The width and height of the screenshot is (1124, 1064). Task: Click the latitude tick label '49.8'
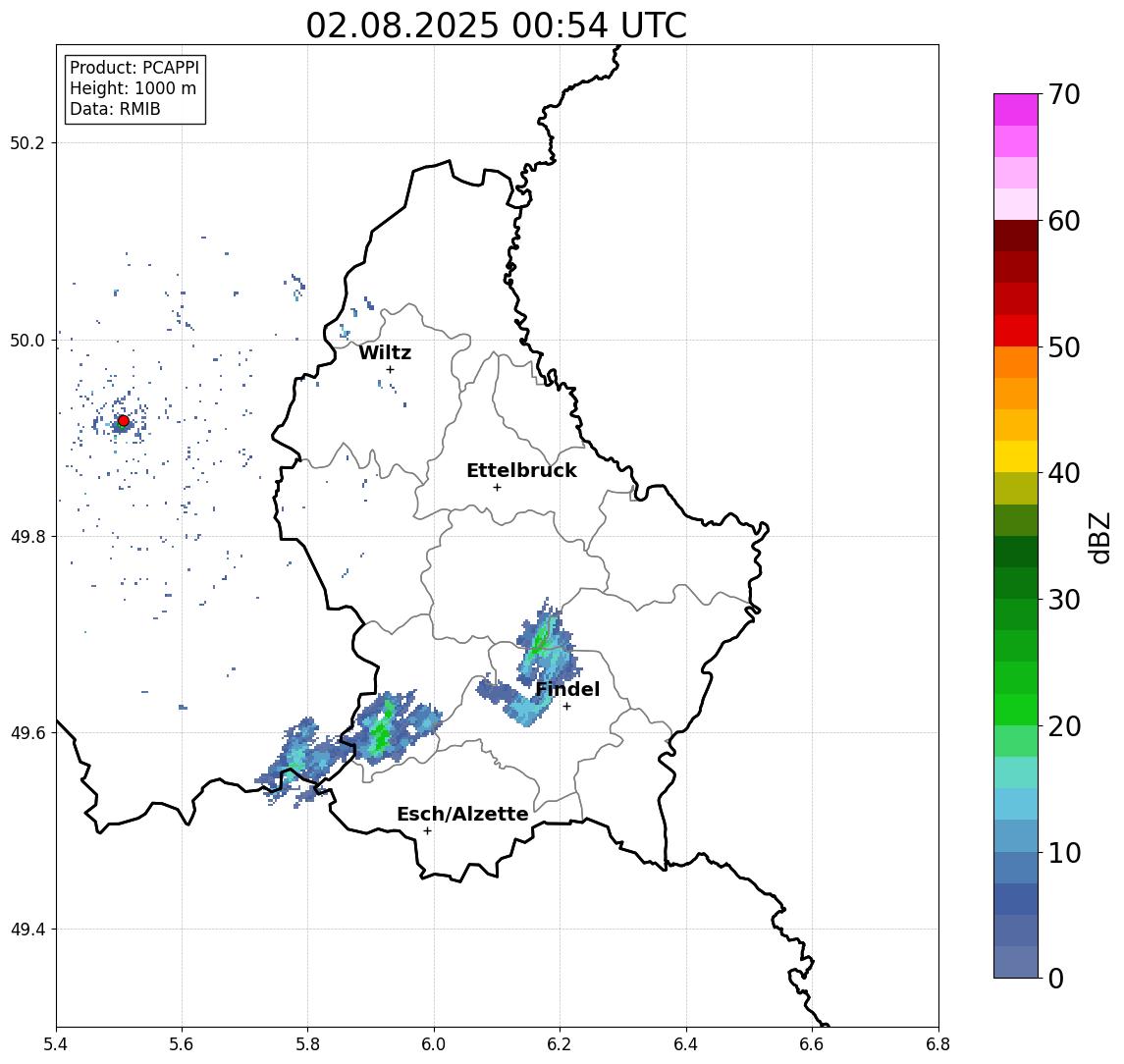click(27, 536)
